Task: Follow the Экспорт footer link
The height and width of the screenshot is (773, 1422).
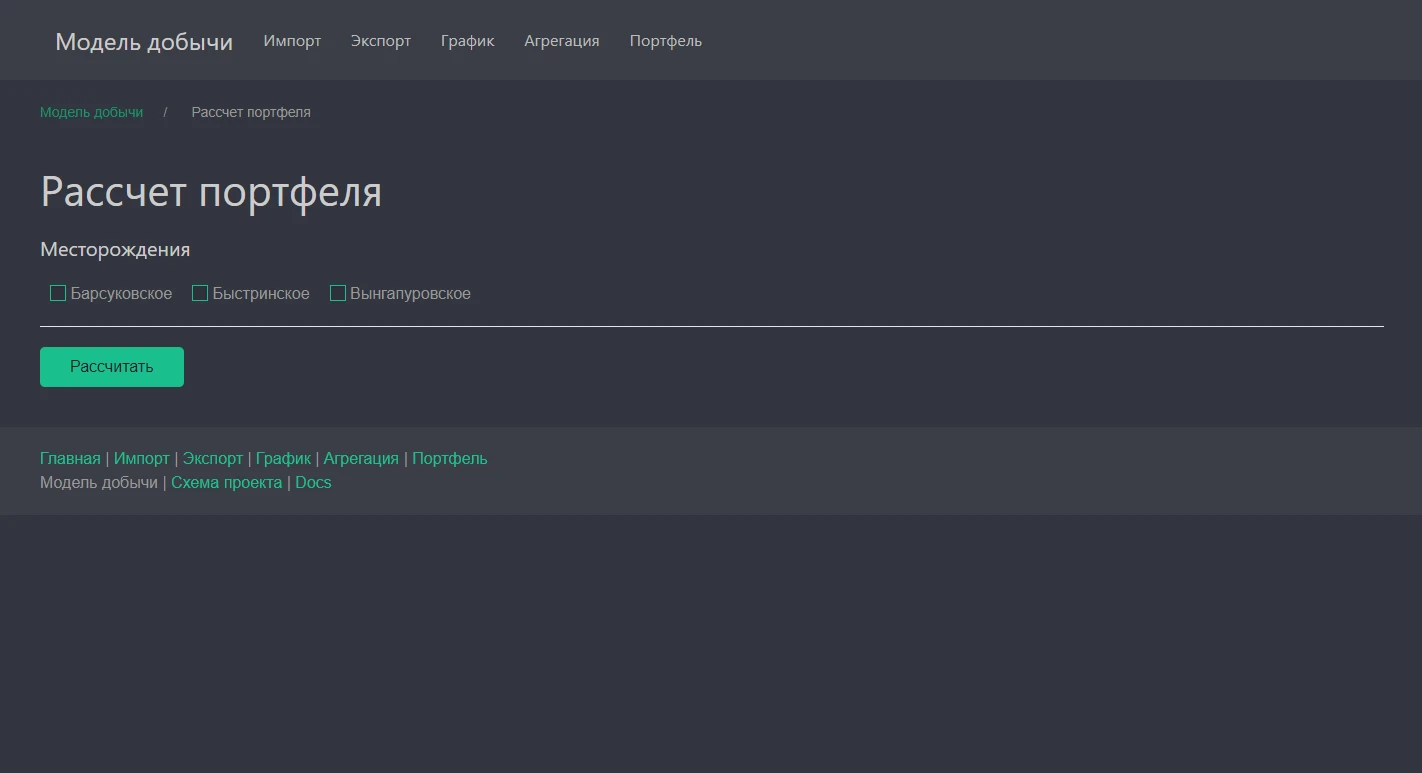Action: pyautogui.click(x=212, y=458)
